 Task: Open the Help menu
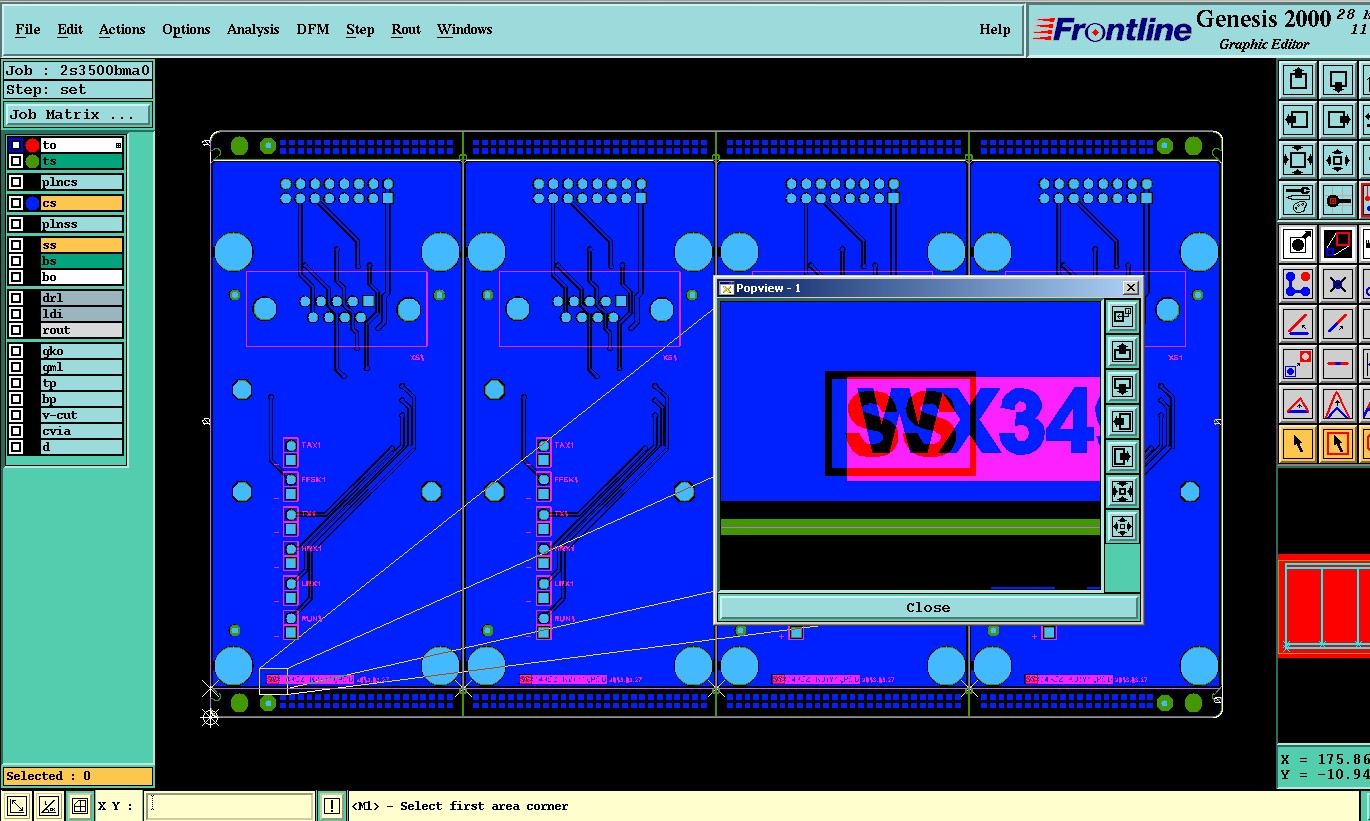pos(995,29)
